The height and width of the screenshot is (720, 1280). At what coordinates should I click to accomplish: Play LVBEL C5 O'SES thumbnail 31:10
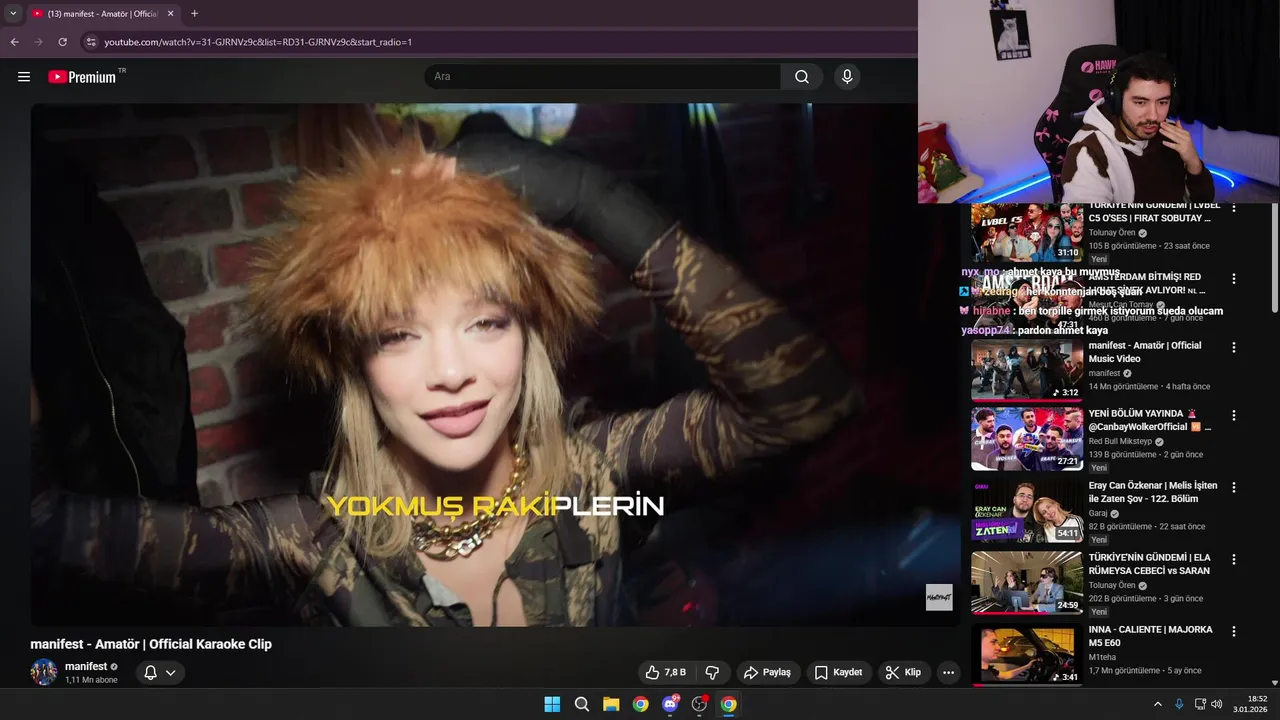1027,232
